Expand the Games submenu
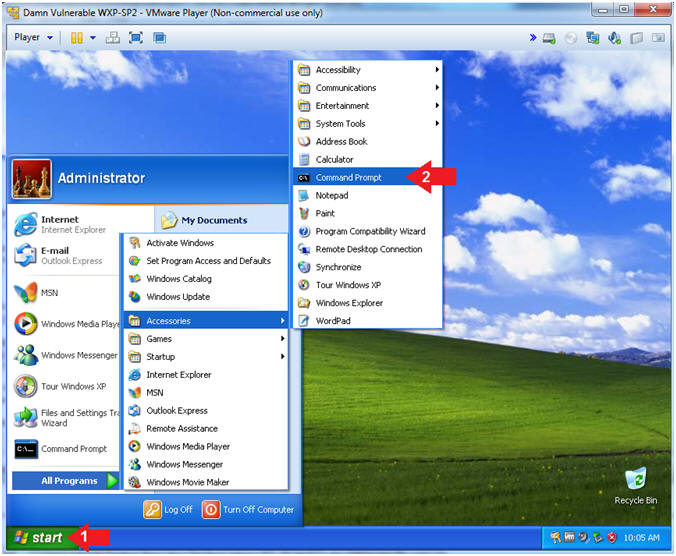676x556 pixels. pos(206,339)
